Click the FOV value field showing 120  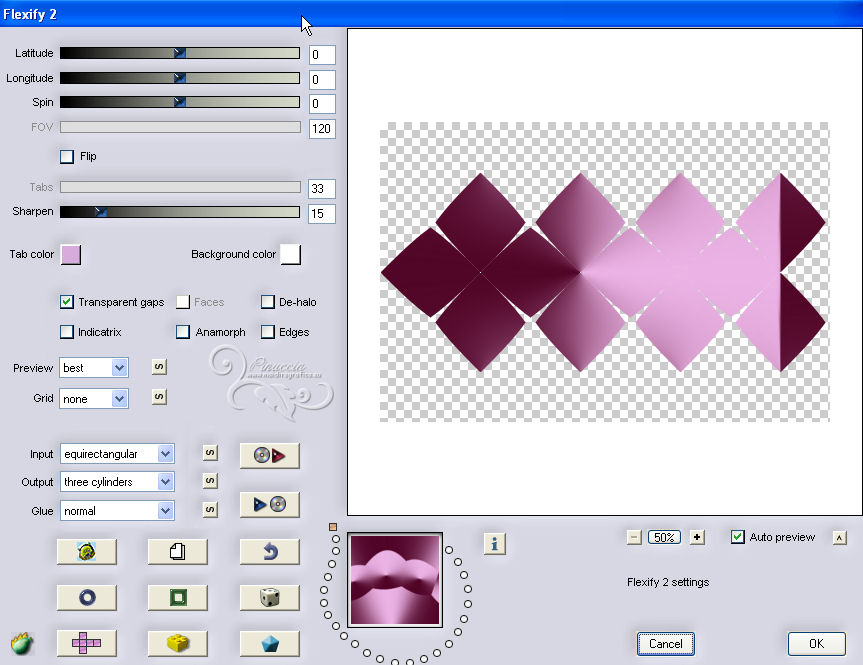point(322,129)
